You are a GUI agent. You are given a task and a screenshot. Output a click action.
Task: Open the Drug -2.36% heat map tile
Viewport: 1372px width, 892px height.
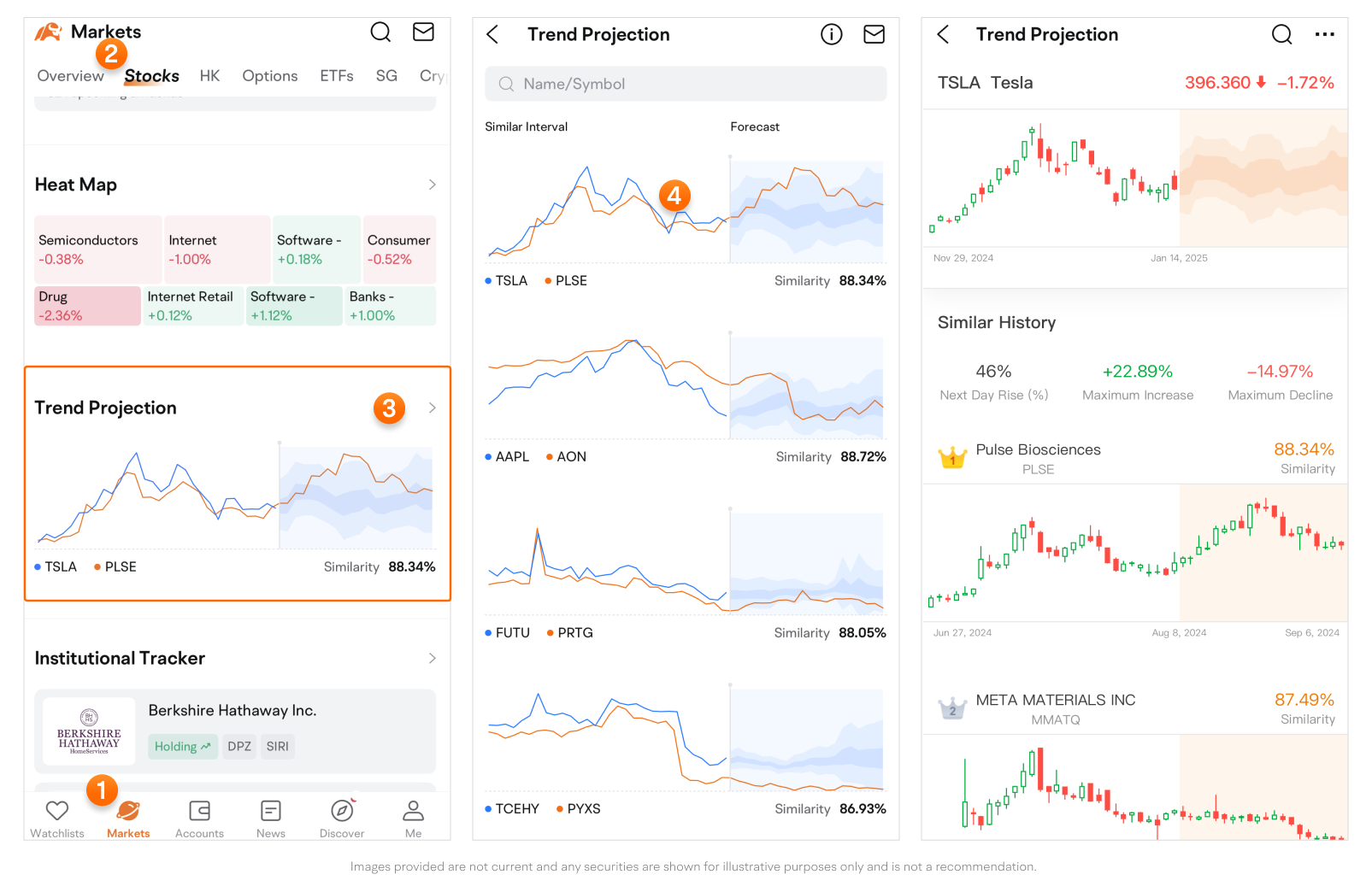[x=87, y=306]
